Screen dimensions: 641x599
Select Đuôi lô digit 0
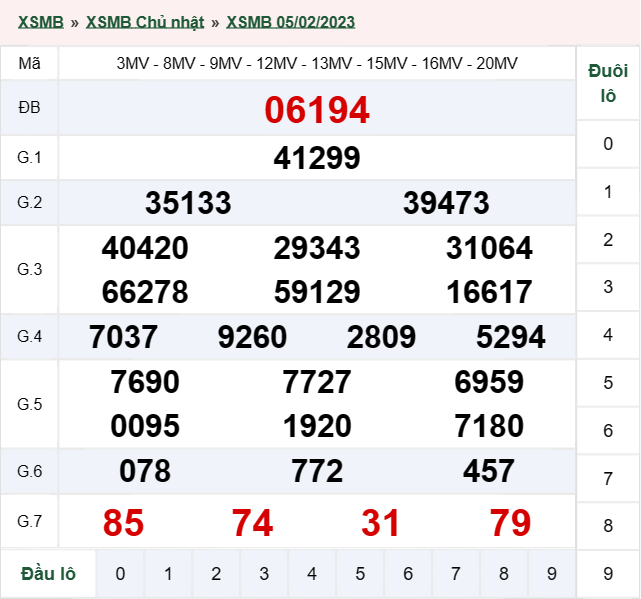(x=608, y=144)
